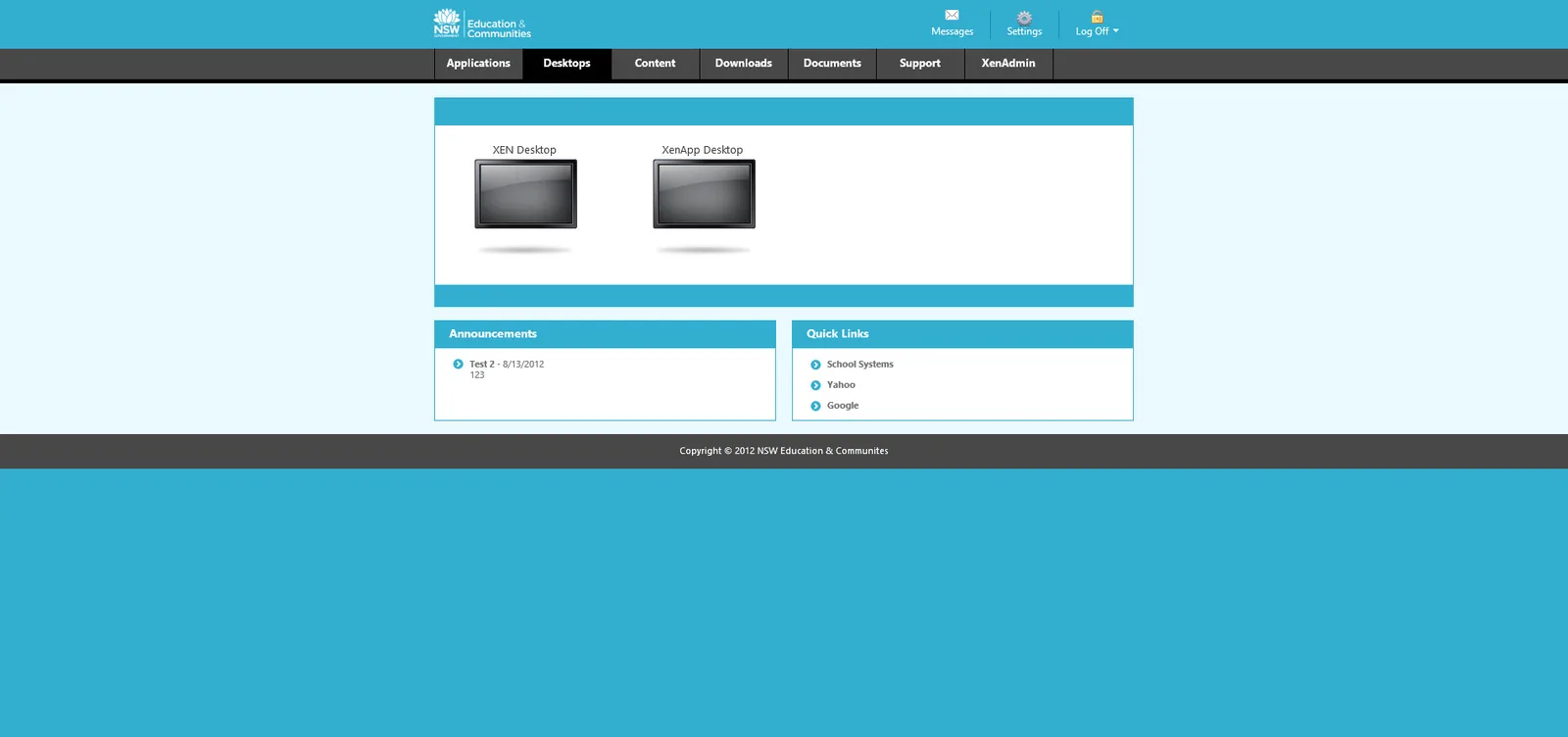Screen dimensions: 1568x737
Task: Click the arrow bullet beside School Systems
Action: pyautogui.click(x=815, y=365)
